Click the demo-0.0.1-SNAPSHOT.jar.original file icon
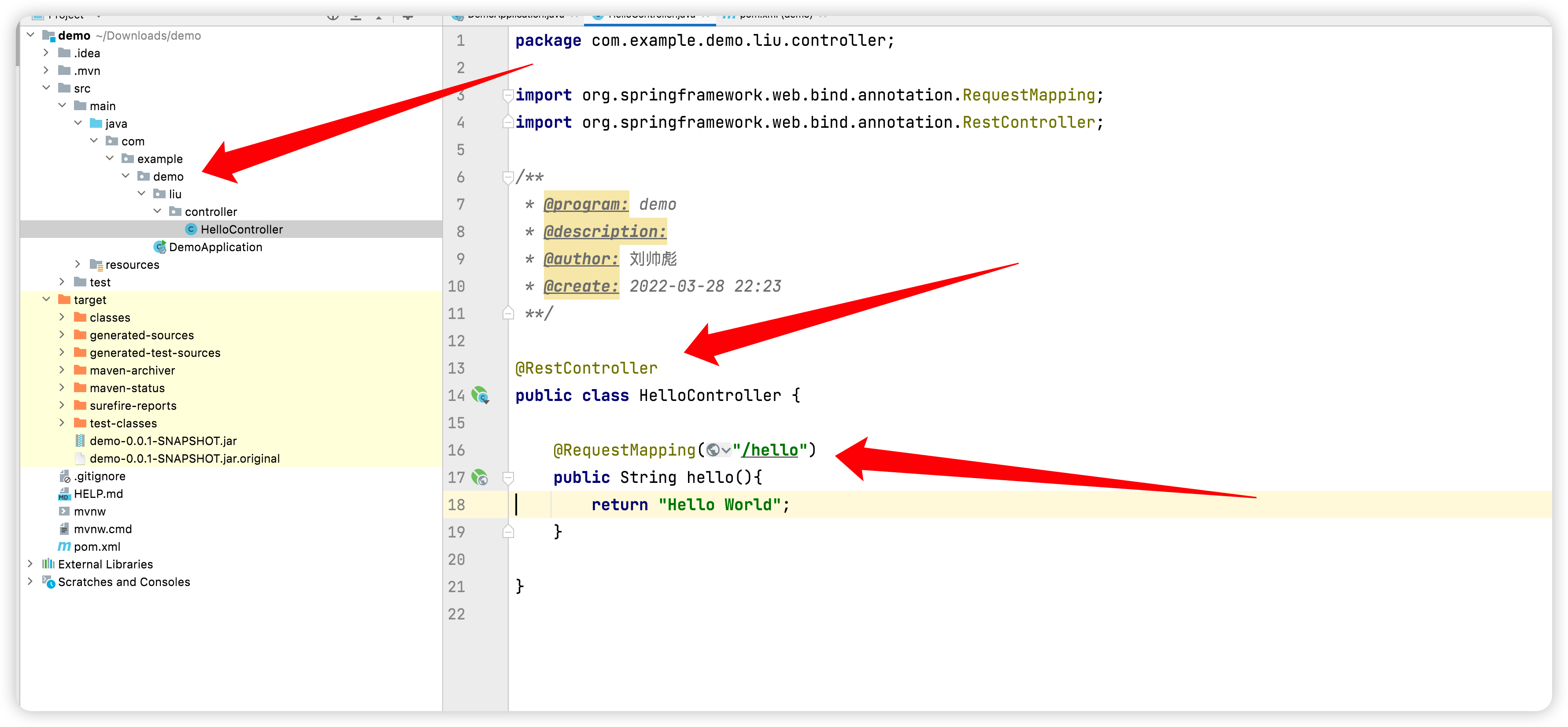The height and width of the screenshot is (727, 1568). coord(80,459)
